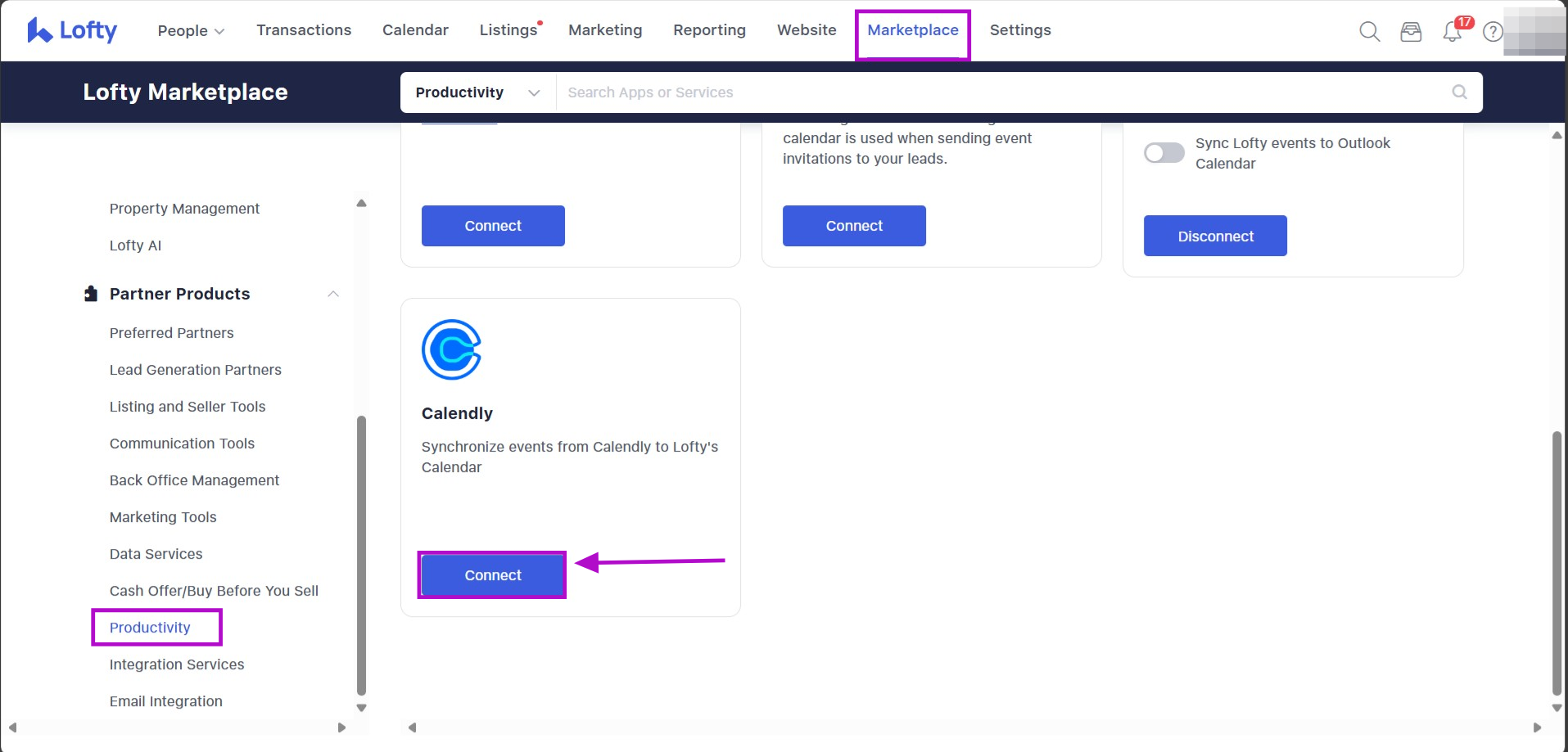Expand the People menu dropdown
The image size is (1568, 752).
(x=191, y=30)
